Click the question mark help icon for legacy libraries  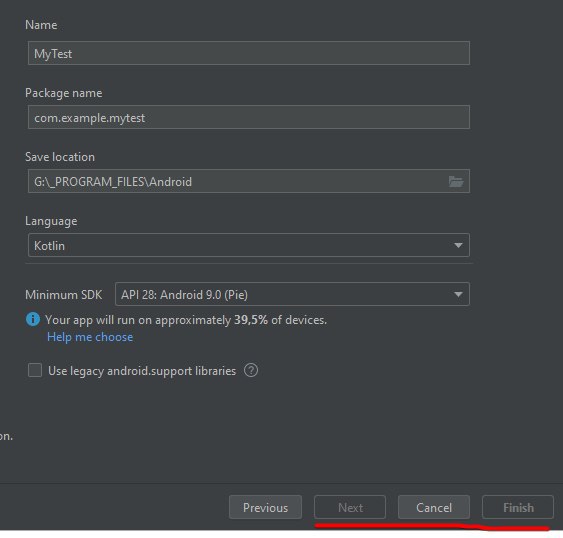tap(251, 370)
